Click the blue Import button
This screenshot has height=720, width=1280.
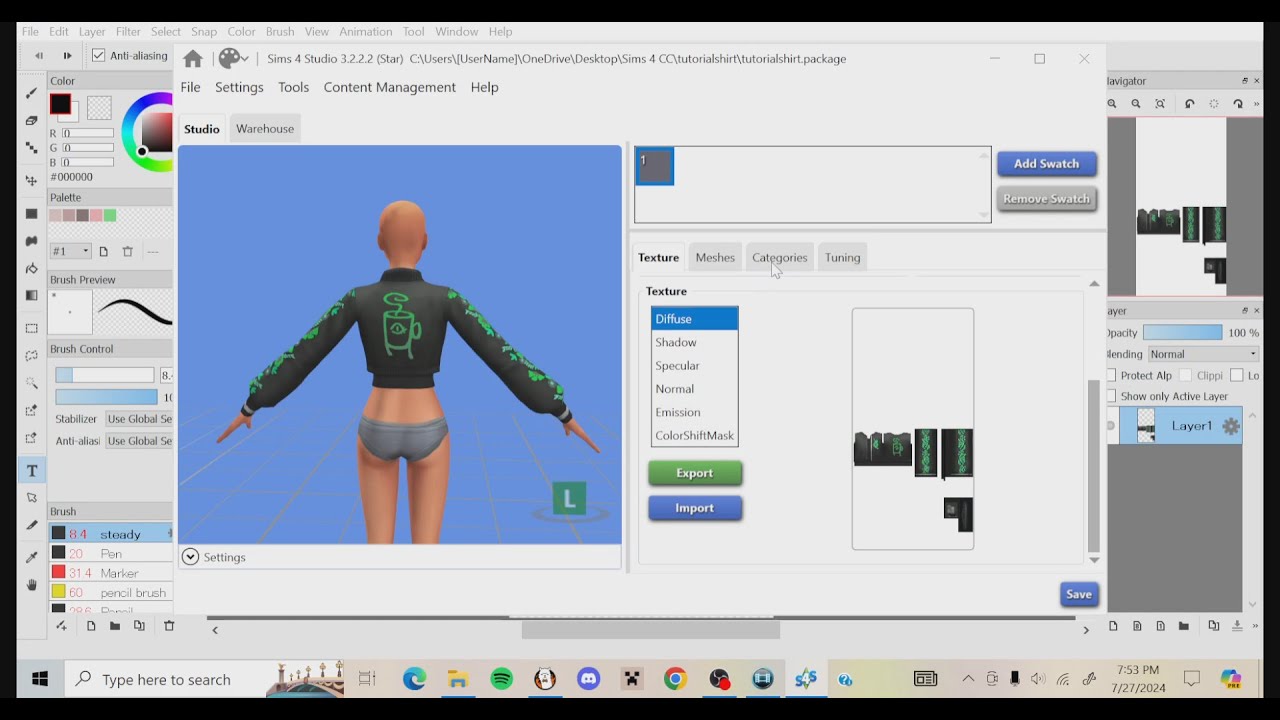coord(695,508)
